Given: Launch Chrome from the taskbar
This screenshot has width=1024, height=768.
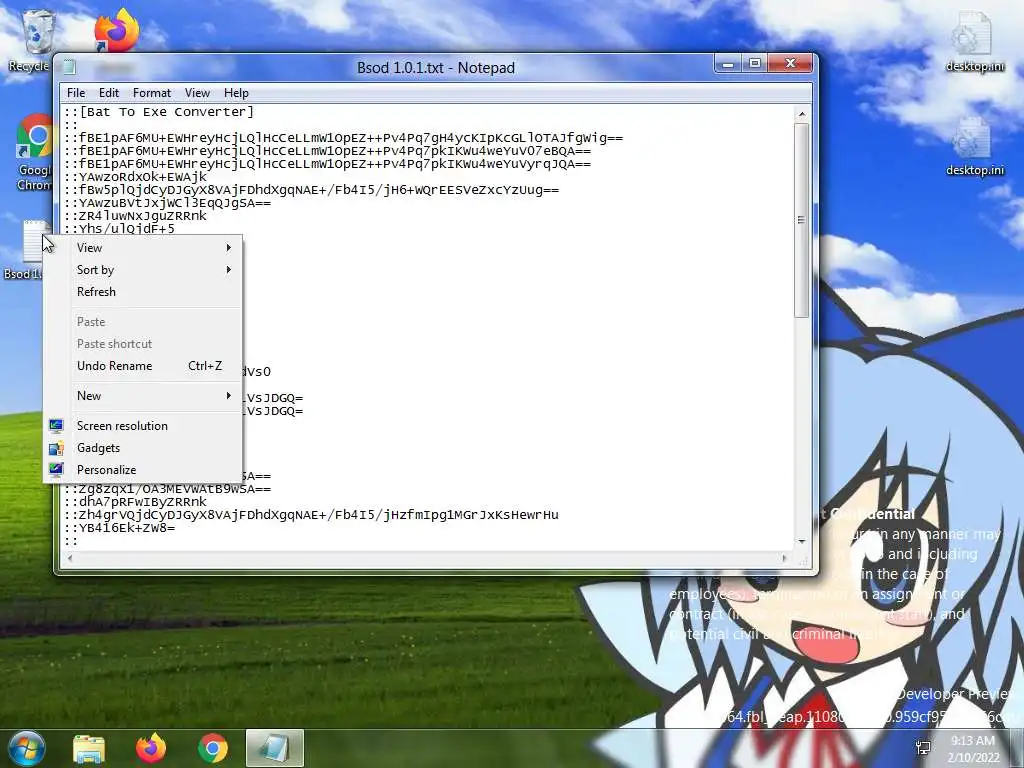Looking at the screenshot, I should pyautogui.click(x=213, y=749).
